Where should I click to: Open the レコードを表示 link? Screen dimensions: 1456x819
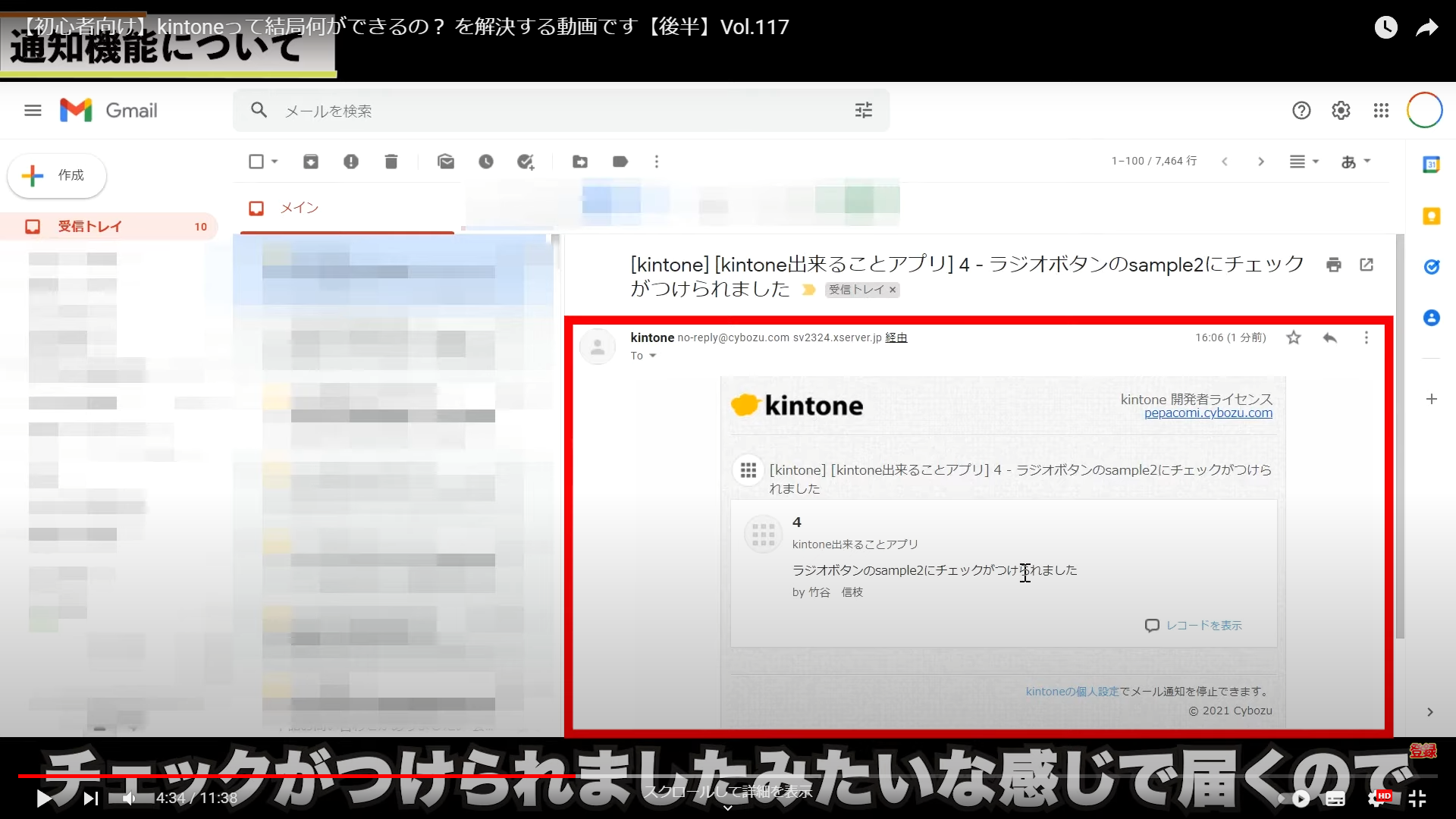click(1203, 626)
